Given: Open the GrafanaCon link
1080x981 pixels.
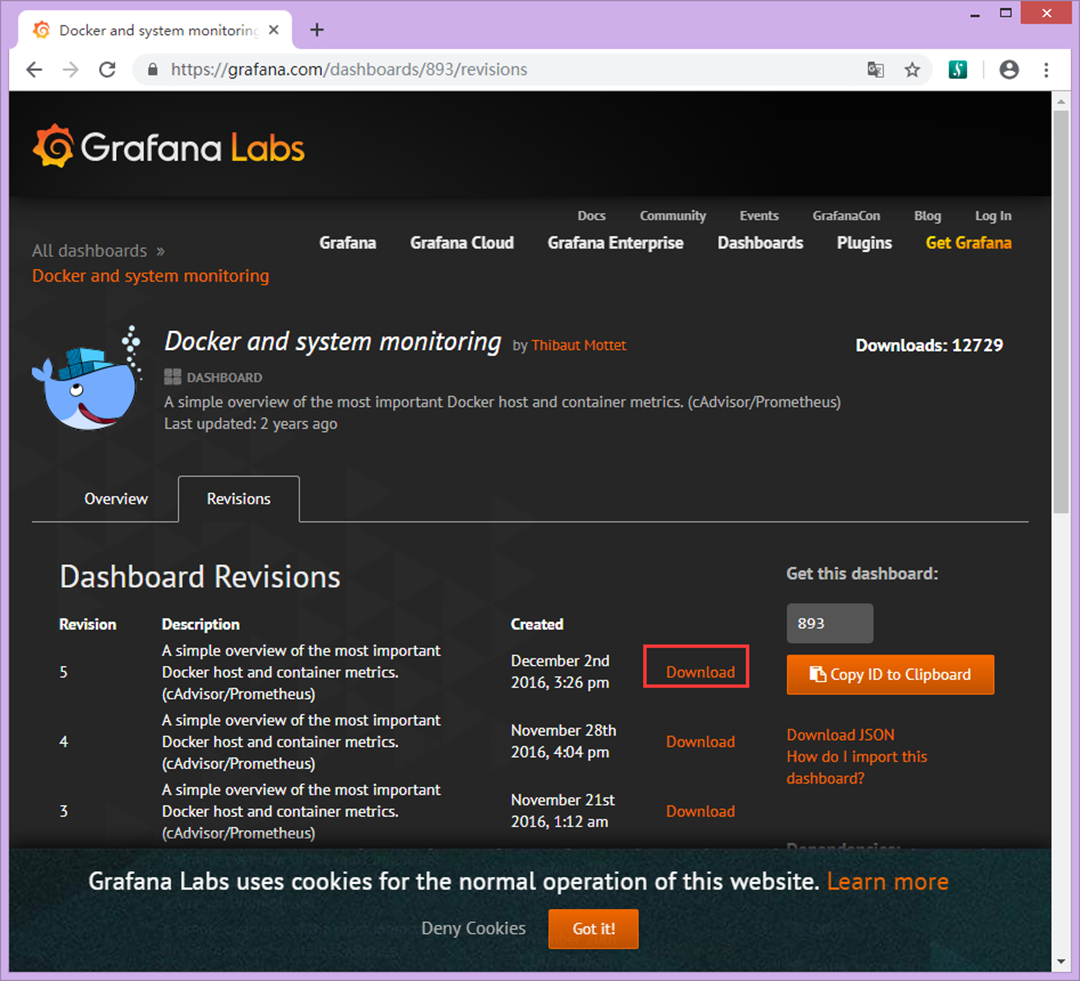Looking at the screenshot, I should click(846, 216).
